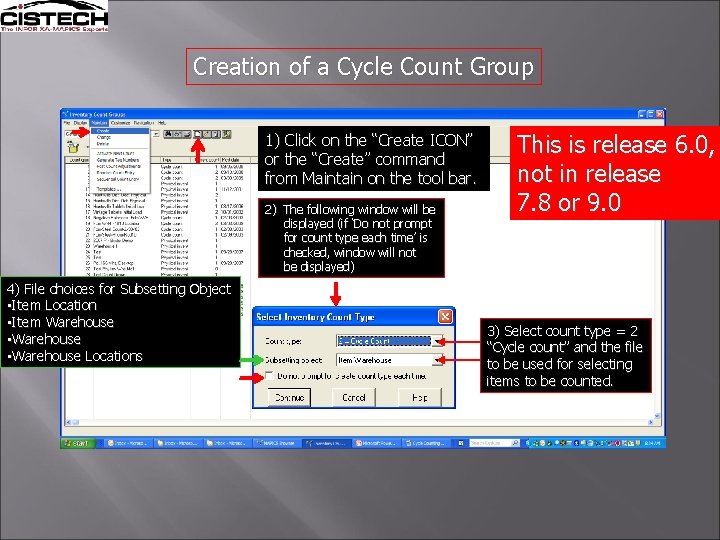Viewport: 720px width, 540px height.
Task: Select the '2 - Cycle Count' combo box value
Action: (384, 341)
